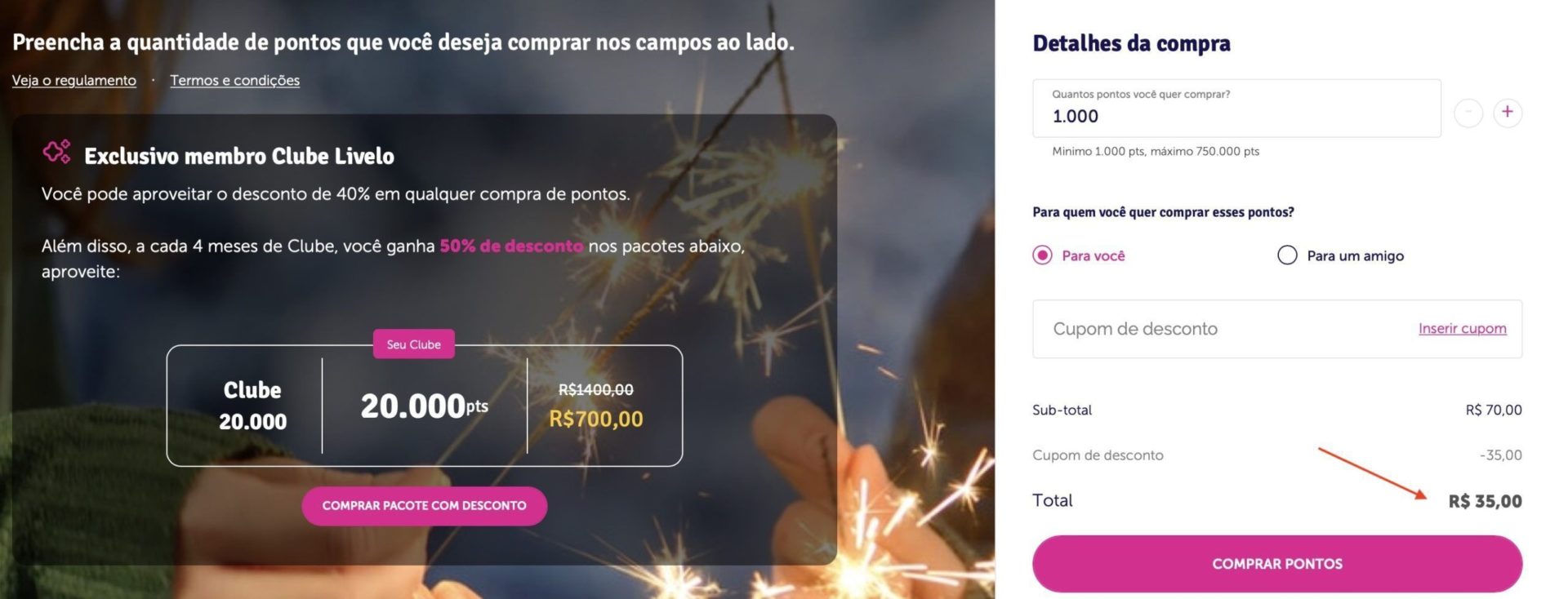1568x599 pixels.
Task: Click the total R$ 35,00 amount
Action: point(1485,501)
